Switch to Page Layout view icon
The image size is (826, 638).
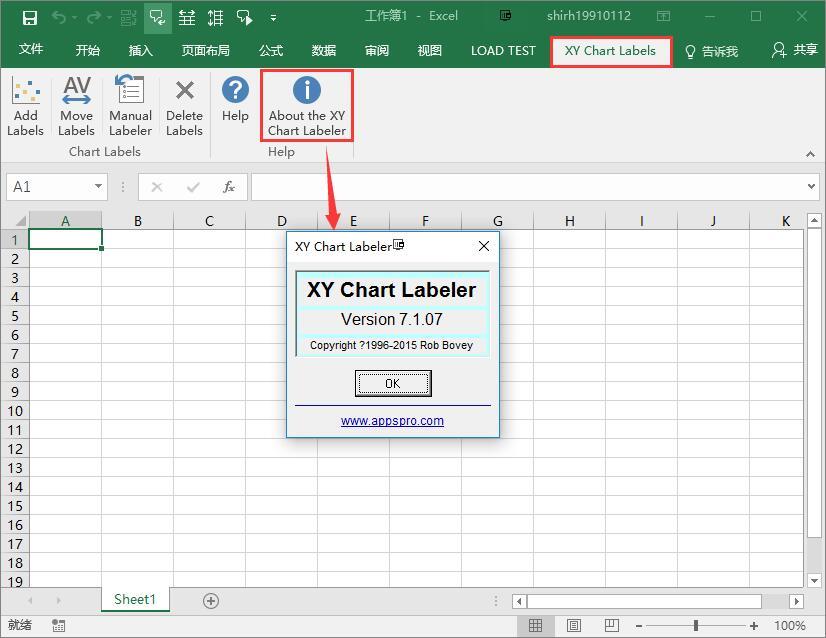point(573,625)
